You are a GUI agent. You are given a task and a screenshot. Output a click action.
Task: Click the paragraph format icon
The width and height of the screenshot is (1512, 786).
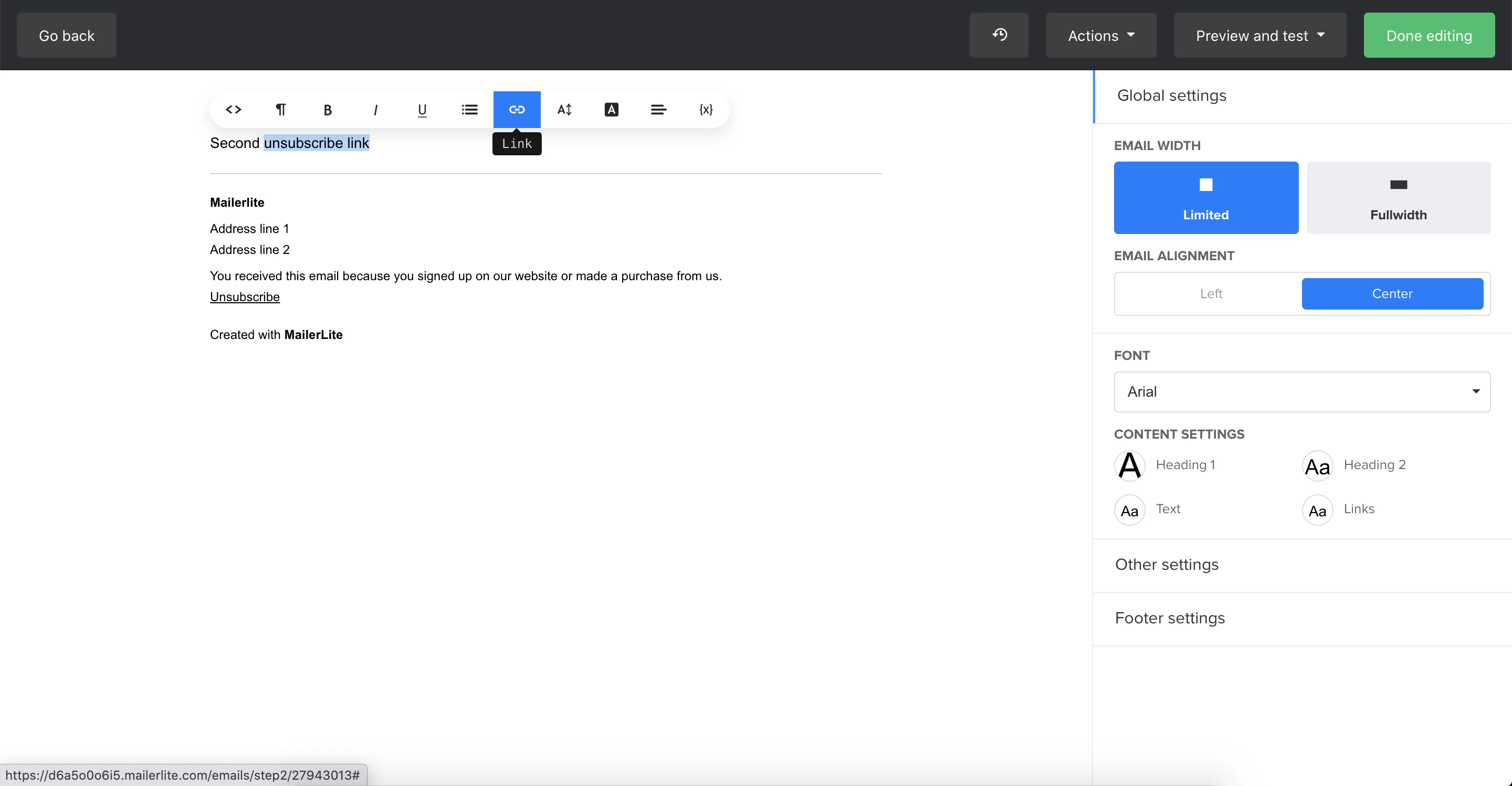280,110
